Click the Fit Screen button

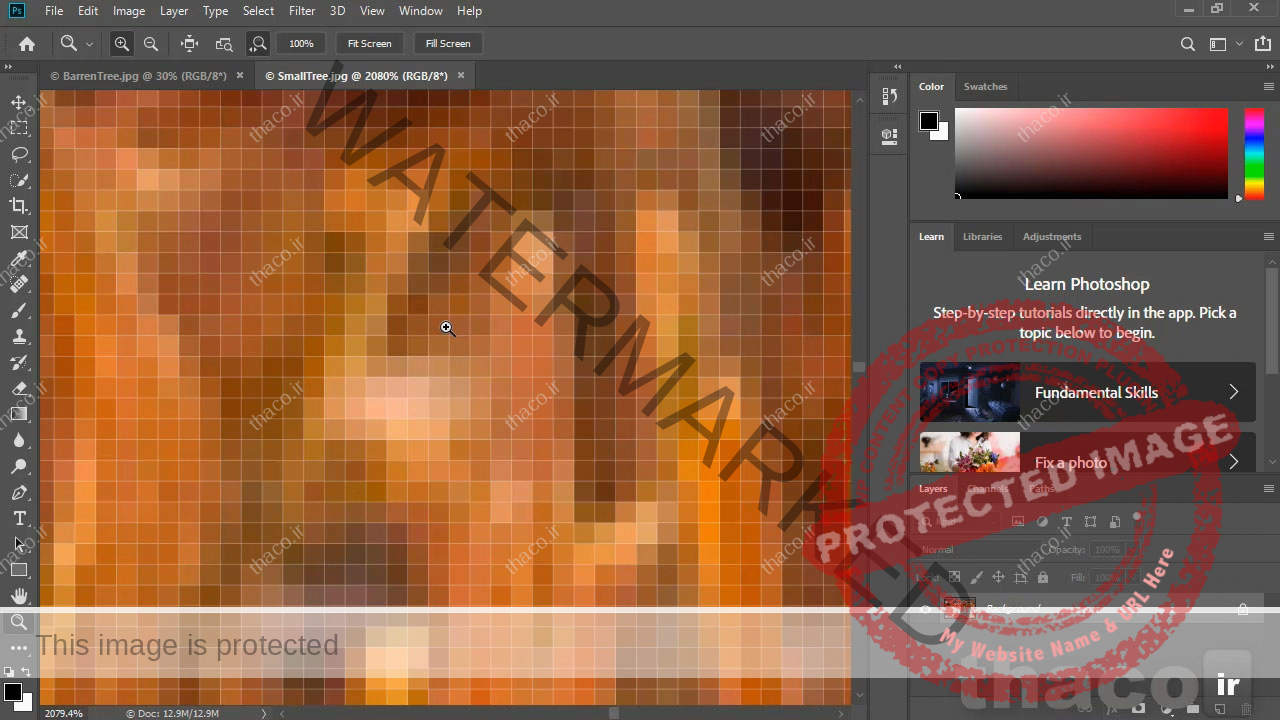tap(369, 43)
